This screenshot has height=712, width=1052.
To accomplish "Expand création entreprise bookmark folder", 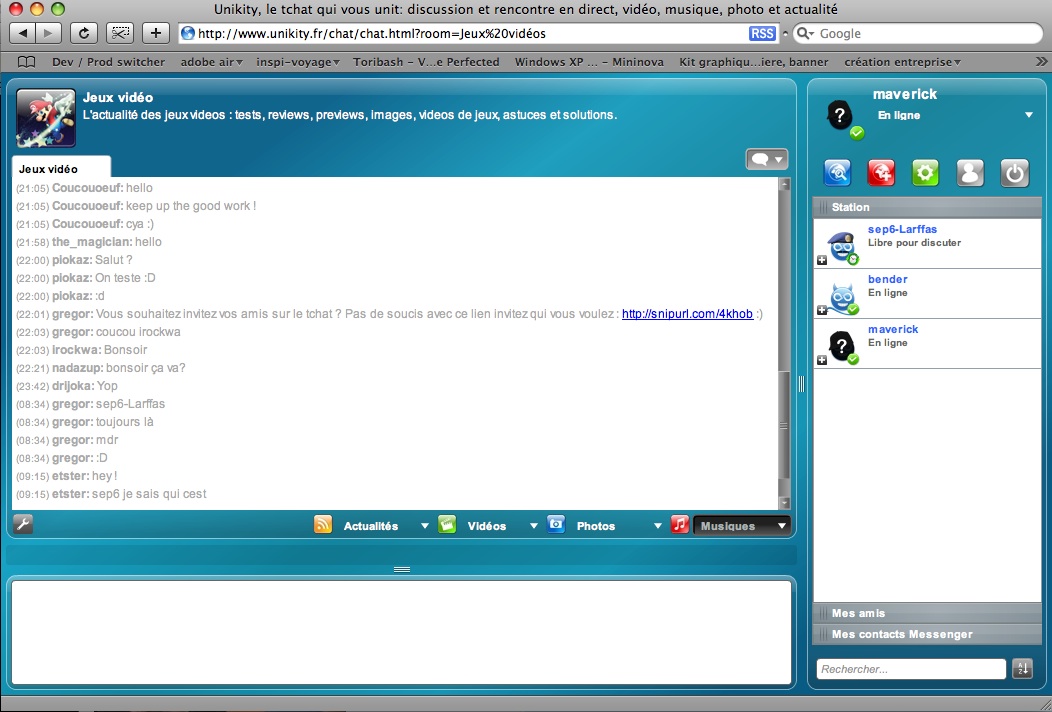I will click(x=902, y=62).
